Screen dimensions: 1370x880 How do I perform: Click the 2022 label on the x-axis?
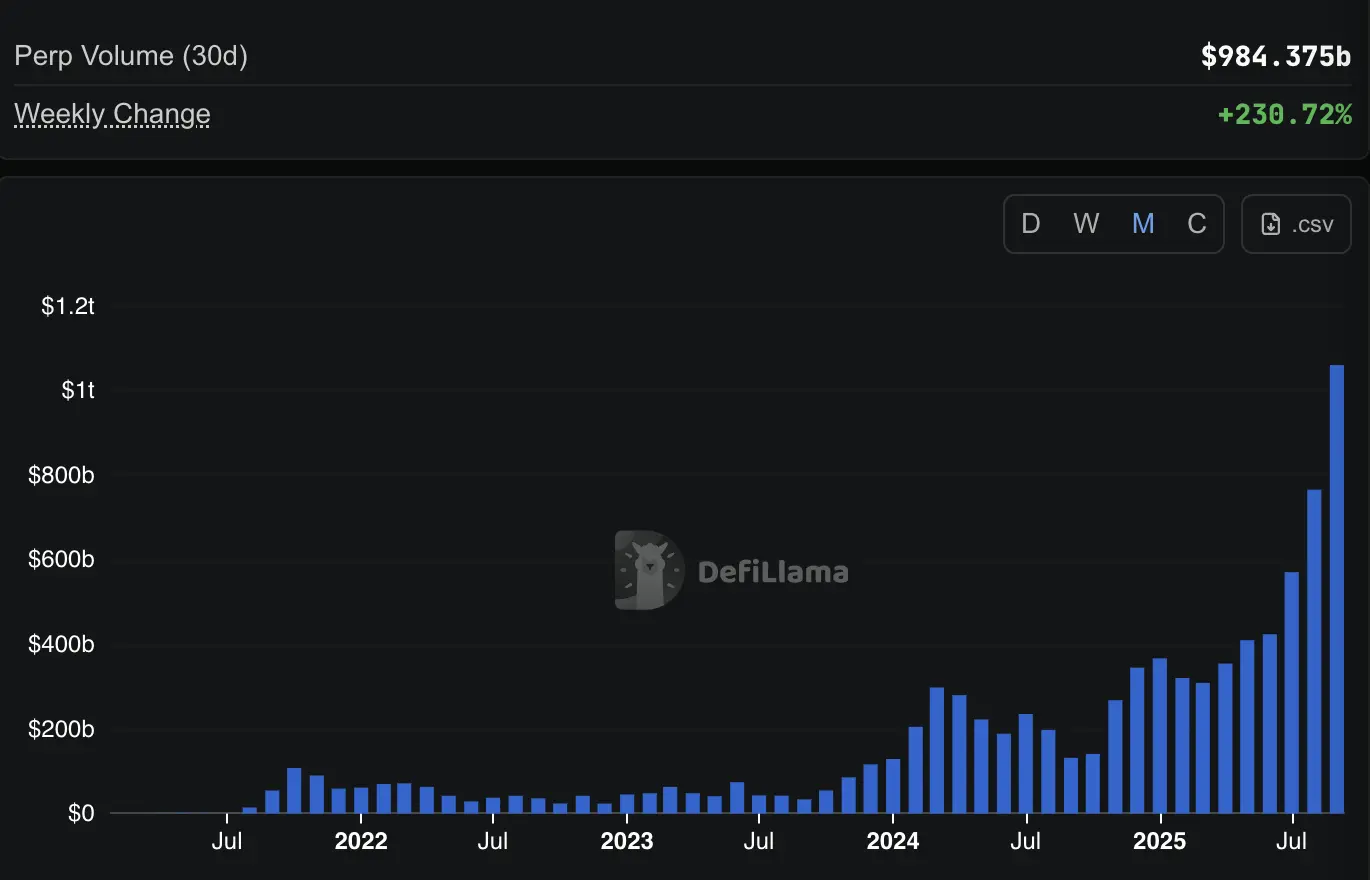point(361,841)
